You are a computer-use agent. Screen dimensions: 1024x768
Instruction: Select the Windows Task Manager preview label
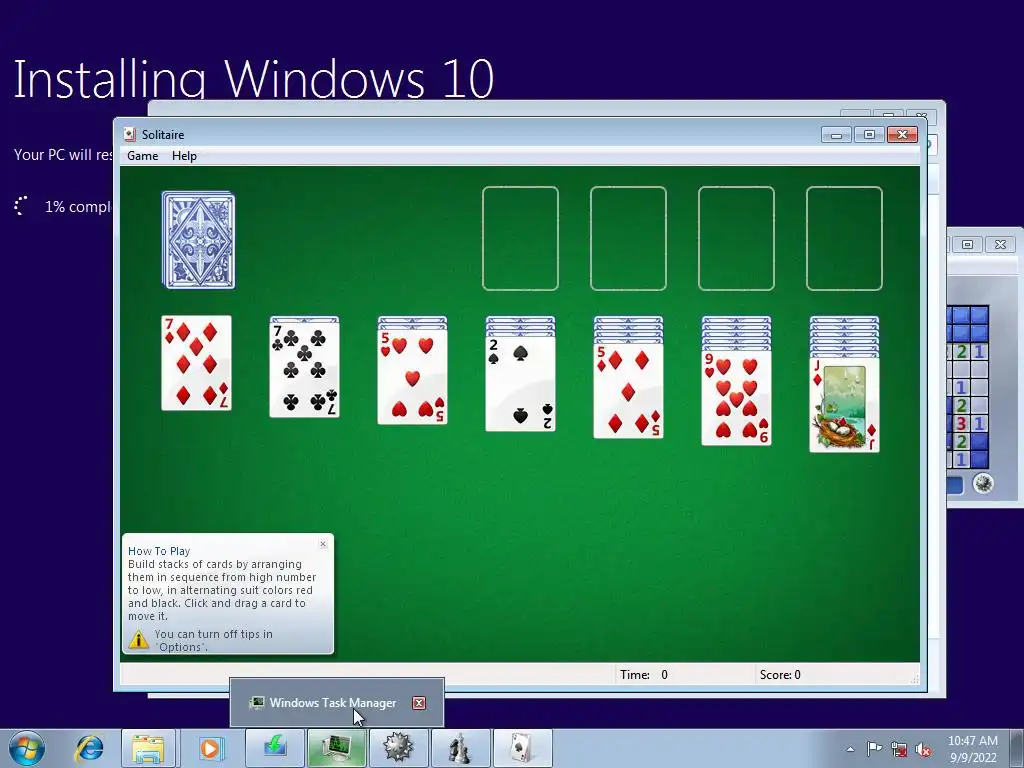click(332, 703)
